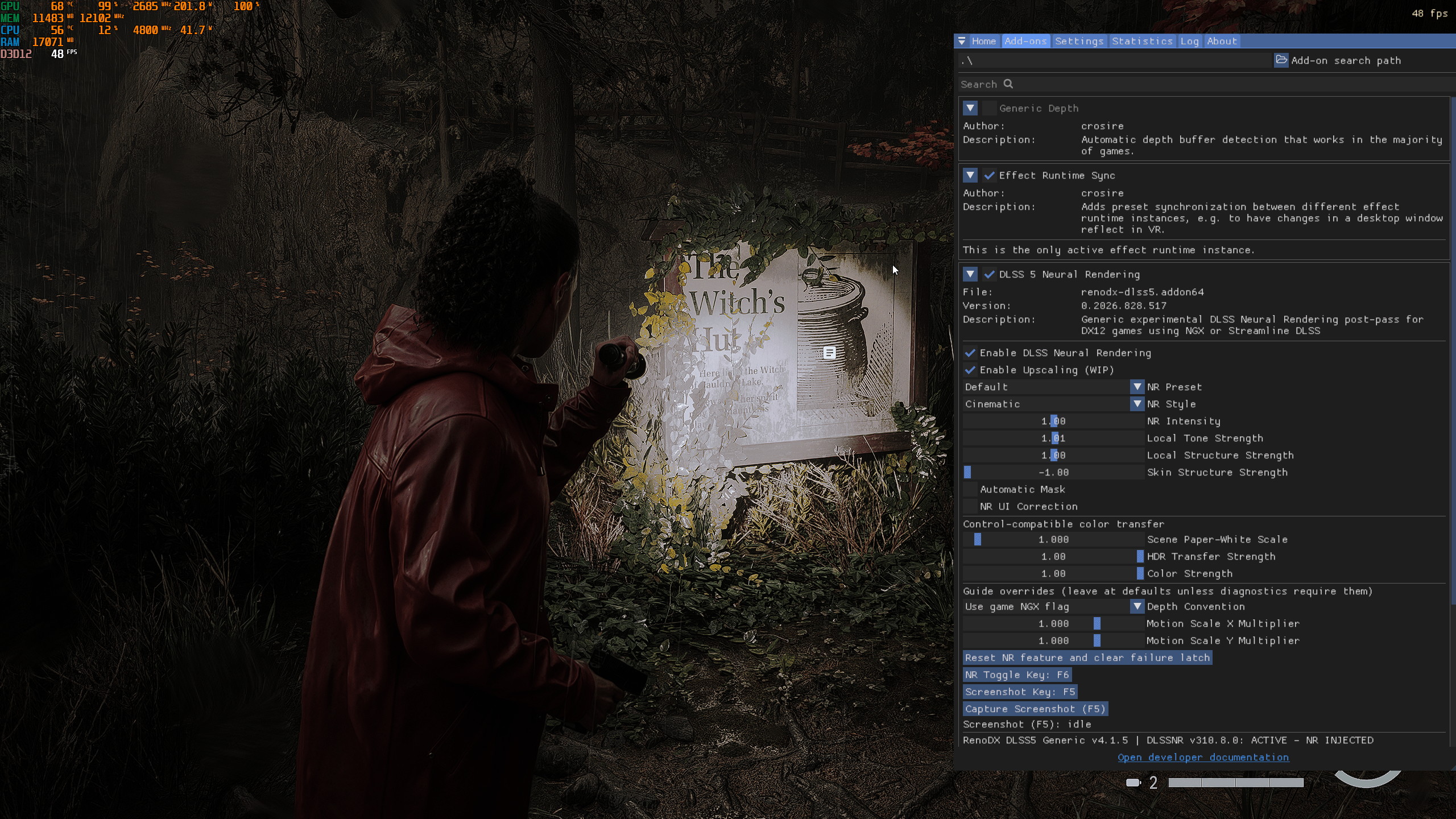Click the add-on search path text field
1456x819 pixels.
(x=1115, y=60)
